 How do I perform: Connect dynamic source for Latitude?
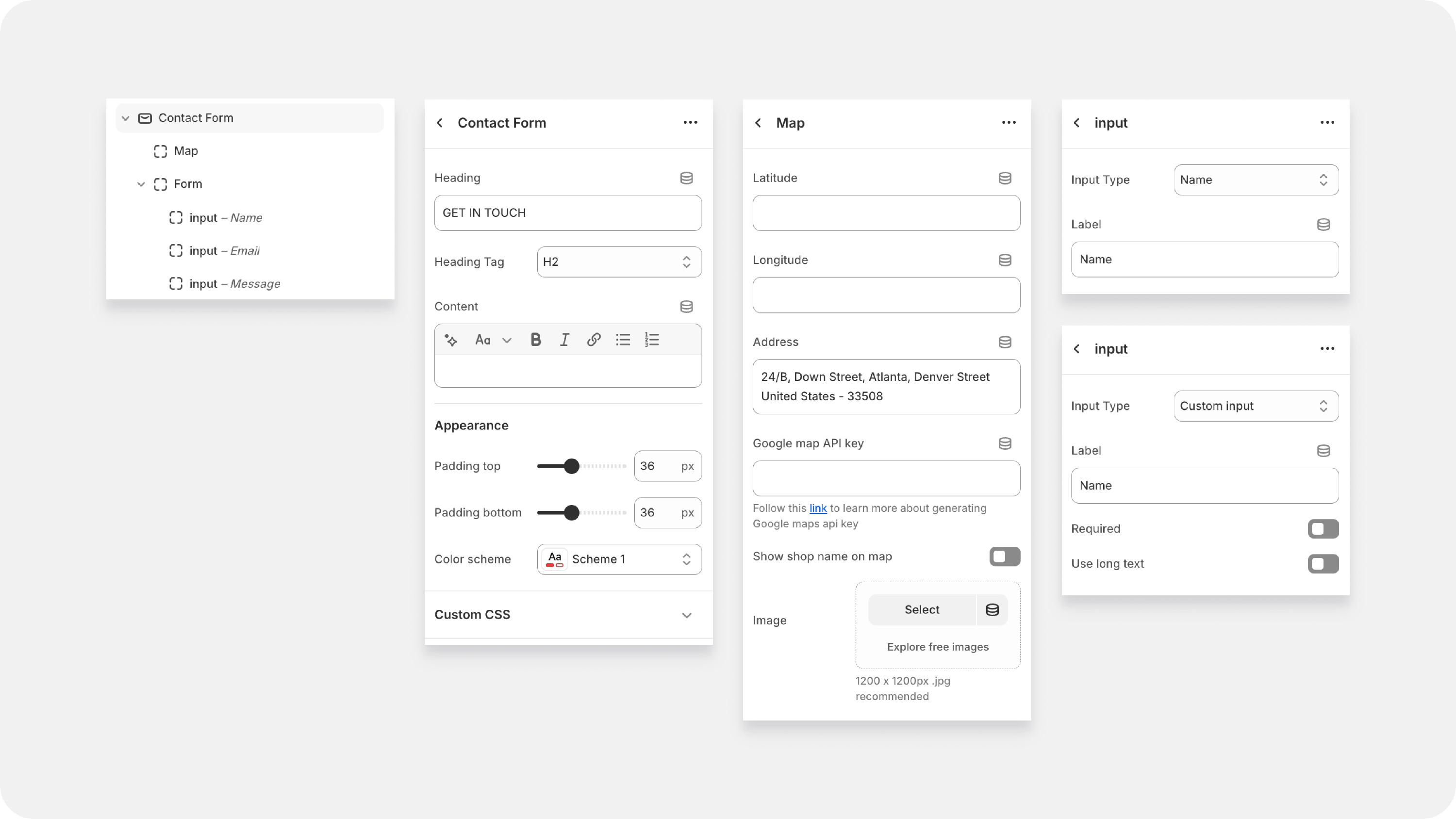pos(1005,178)
